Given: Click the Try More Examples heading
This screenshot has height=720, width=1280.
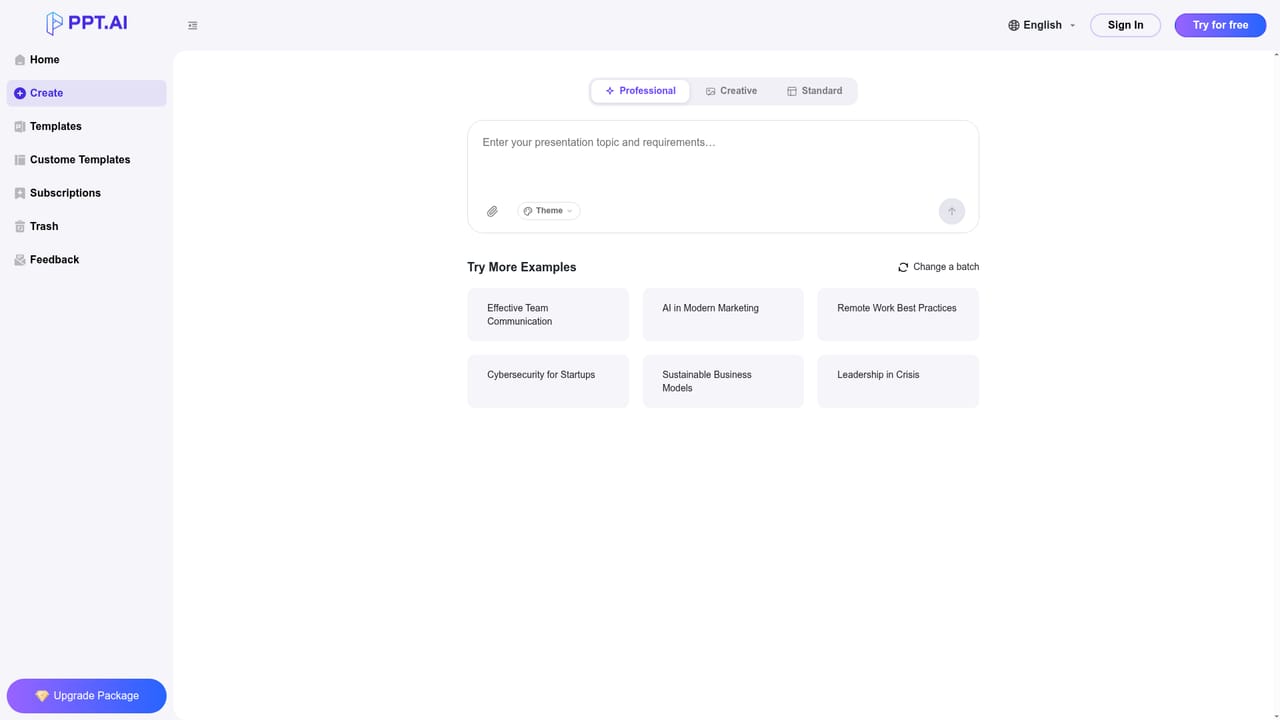Looking at the screenshot, I should 522,267.
